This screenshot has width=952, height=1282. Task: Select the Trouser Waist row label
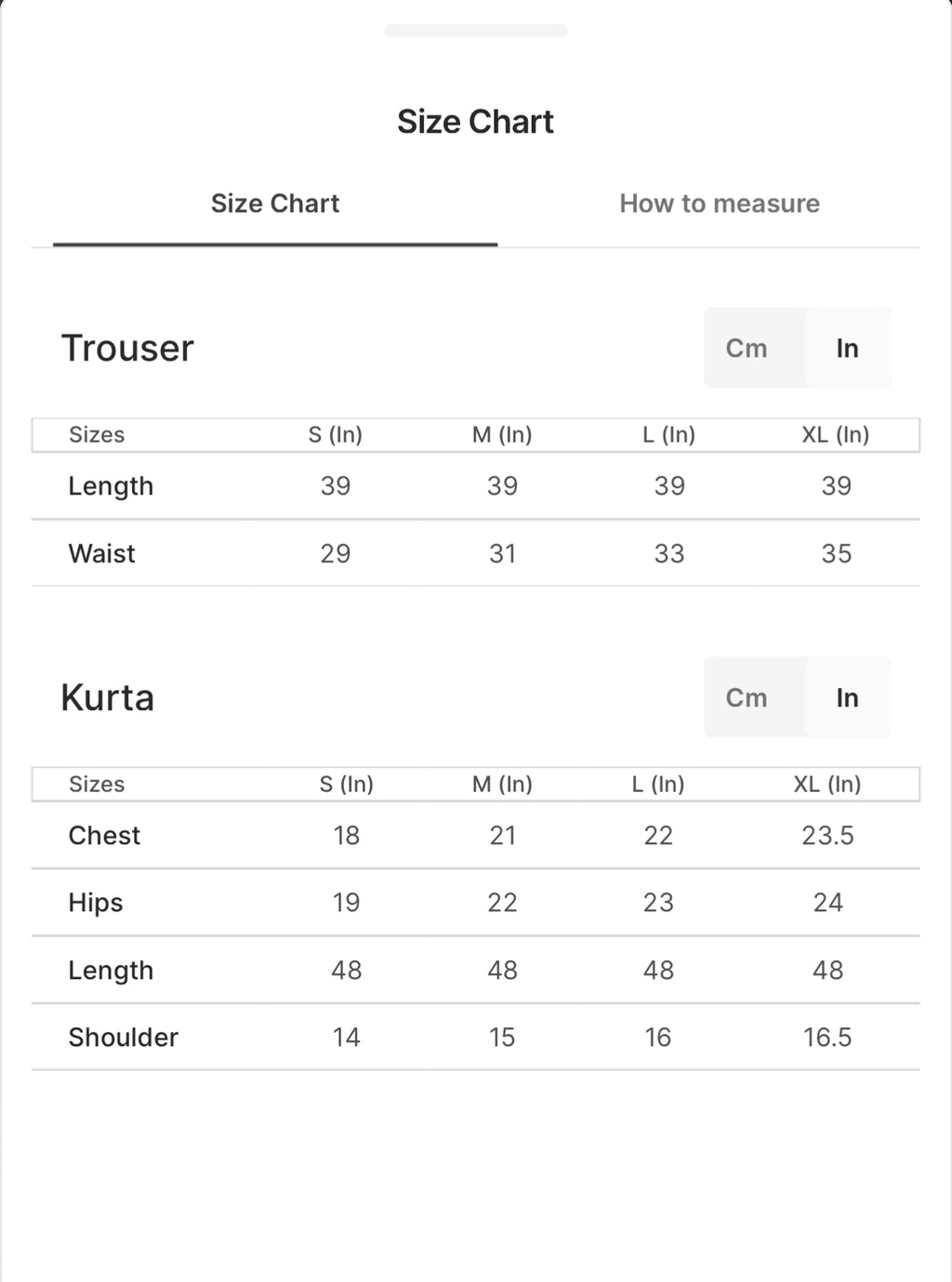click(x=102, y=554)
